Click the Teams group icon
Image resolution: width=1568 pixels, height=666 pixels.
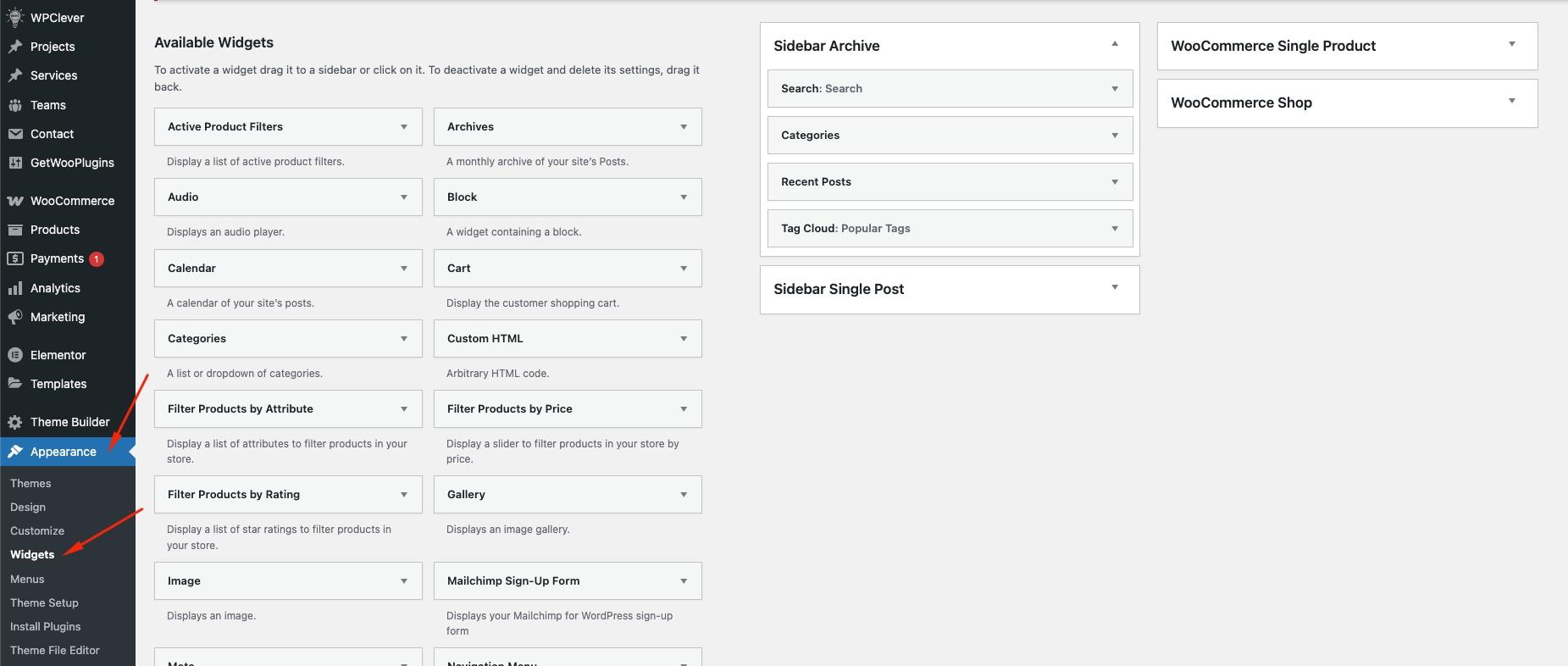pos(14,105)
